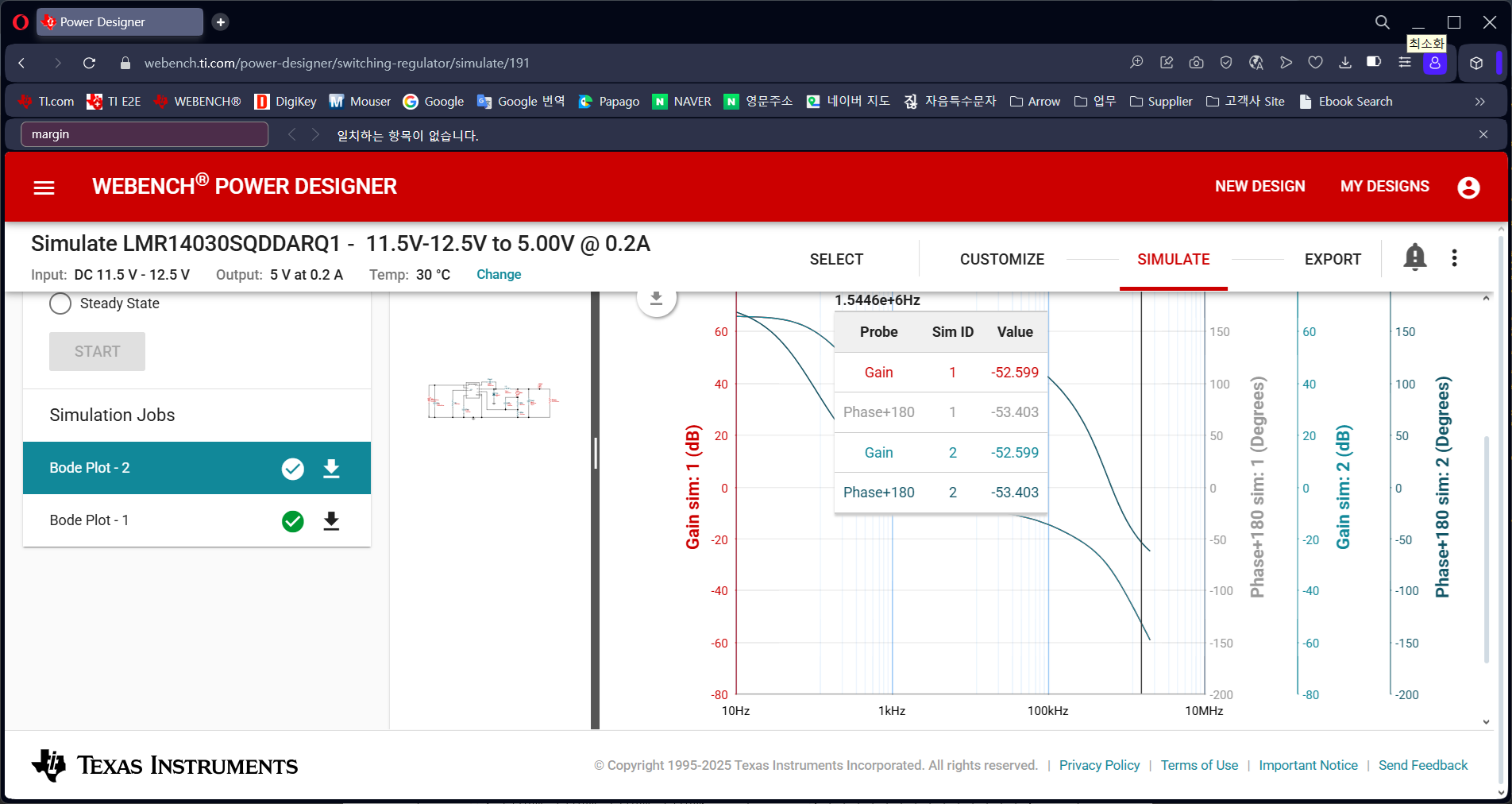Click NEW DESIGN in the header
Image resolution: width=1512 pixels, height=804 pixels.
coord(1260,187)
